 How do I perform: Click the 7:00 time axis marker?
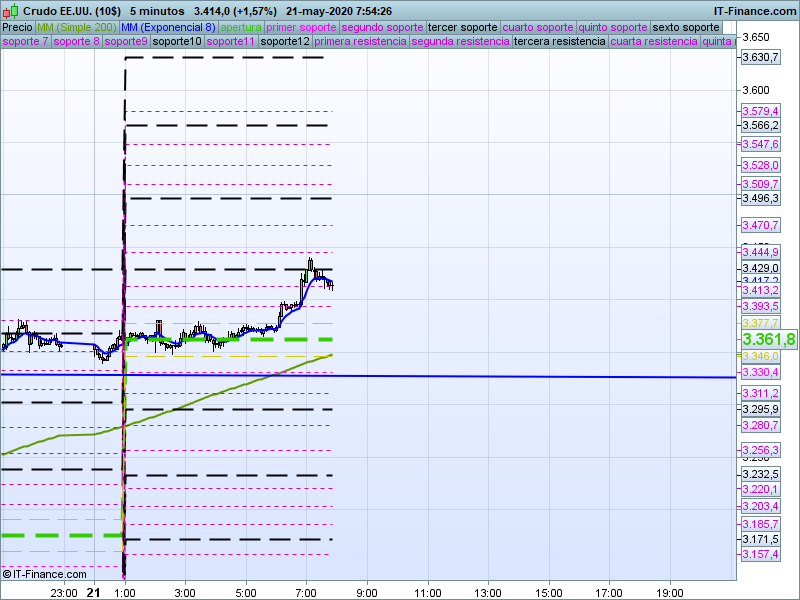click(x=306, y=593)
